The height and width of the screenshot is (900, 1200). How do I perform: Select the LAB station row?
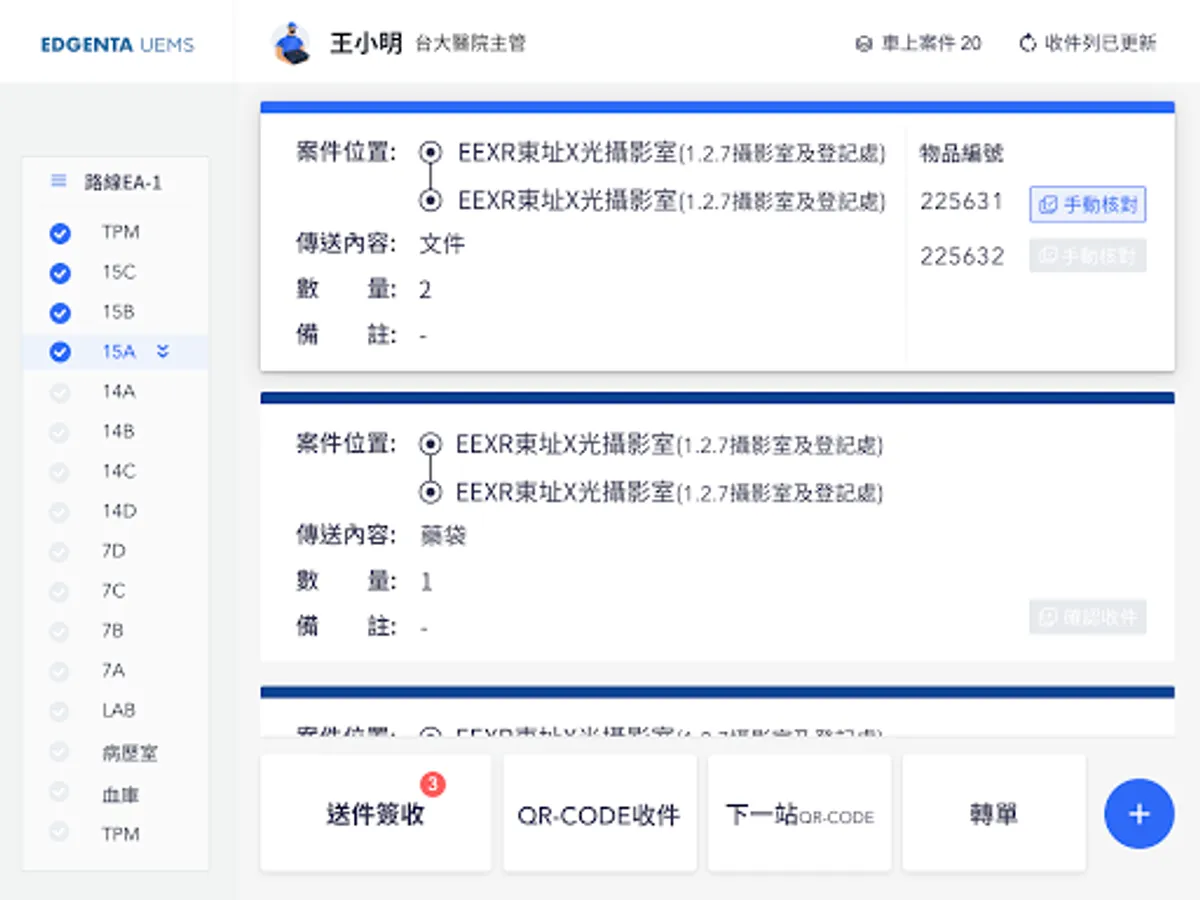pyautogui.click(x=115, y=711)
